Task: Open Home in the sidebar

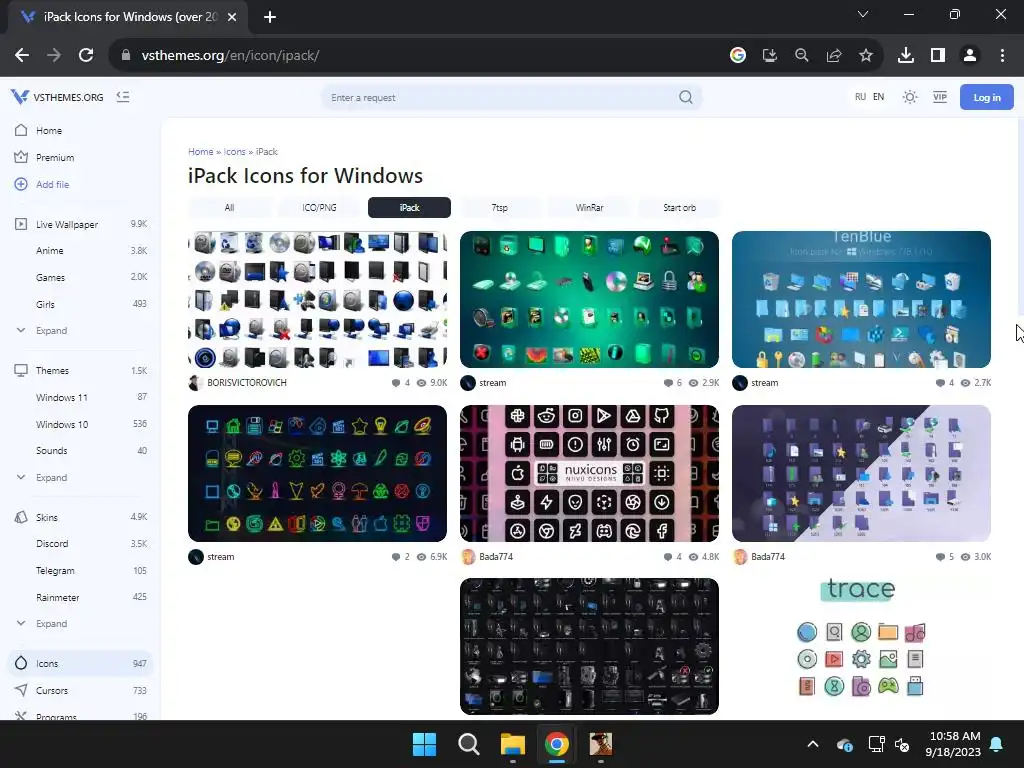Action: [49, 131]
